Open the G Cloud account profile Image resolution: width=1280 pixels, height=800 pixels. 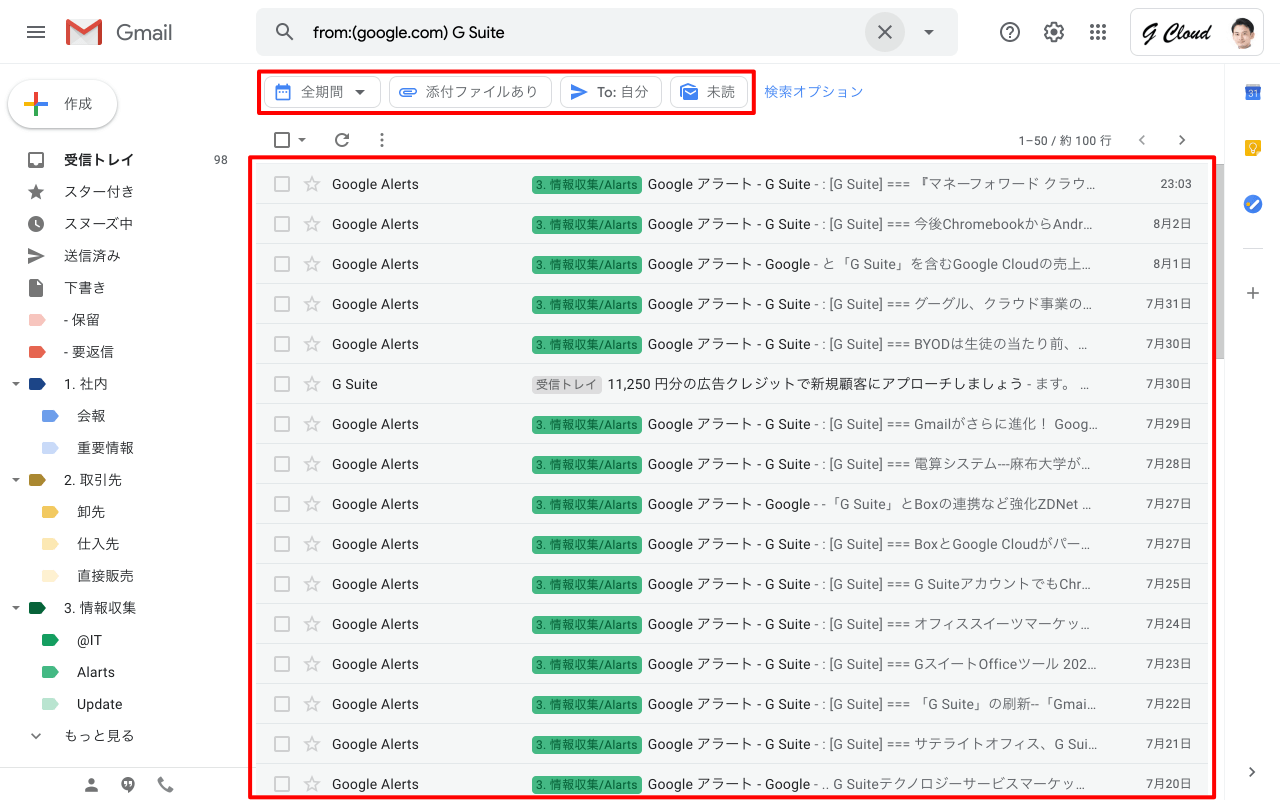click(1197, 33)
